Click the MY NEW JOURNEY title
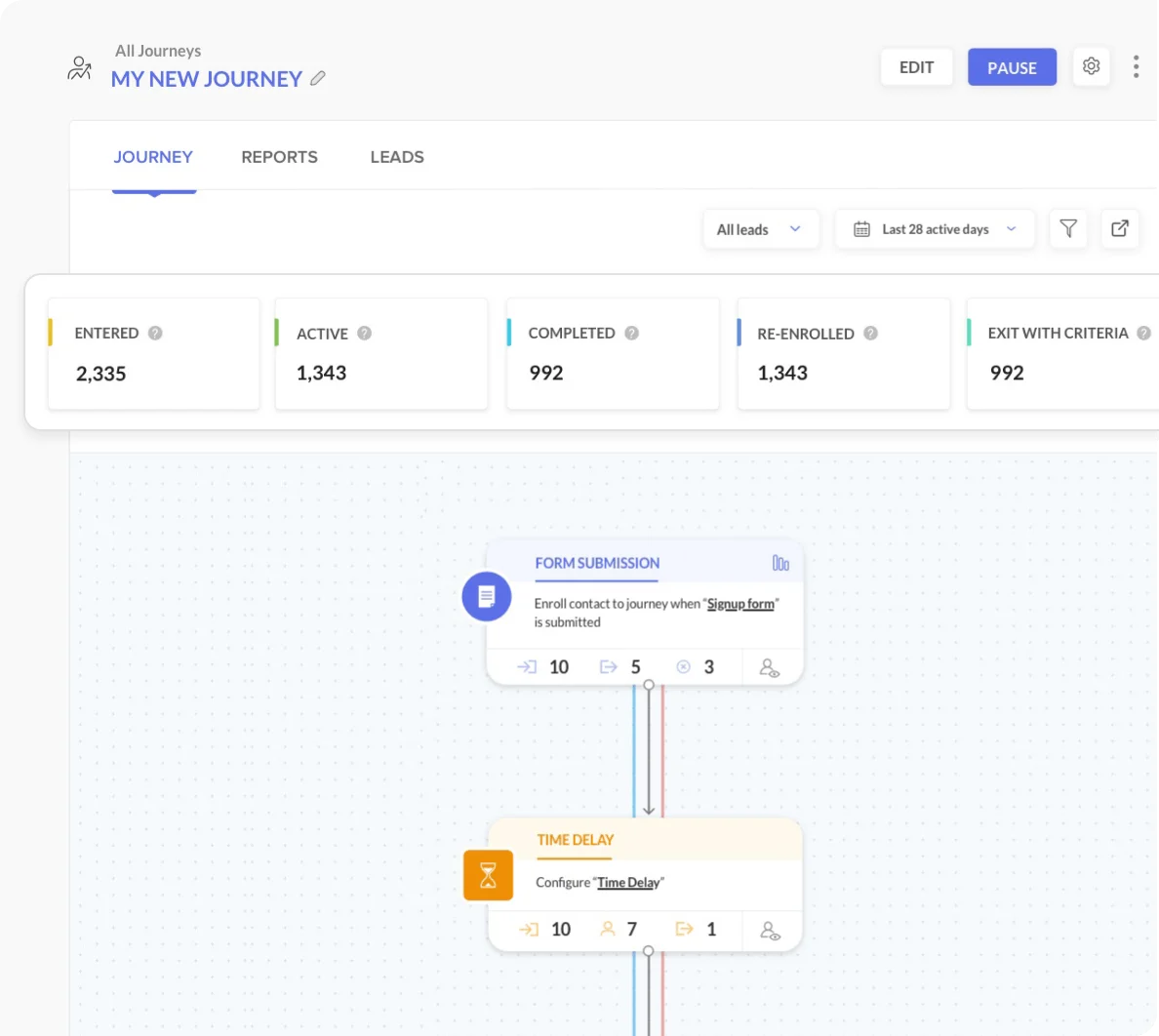The height and width of the screenshot is (1036, 1159). (x=207, y=79)
